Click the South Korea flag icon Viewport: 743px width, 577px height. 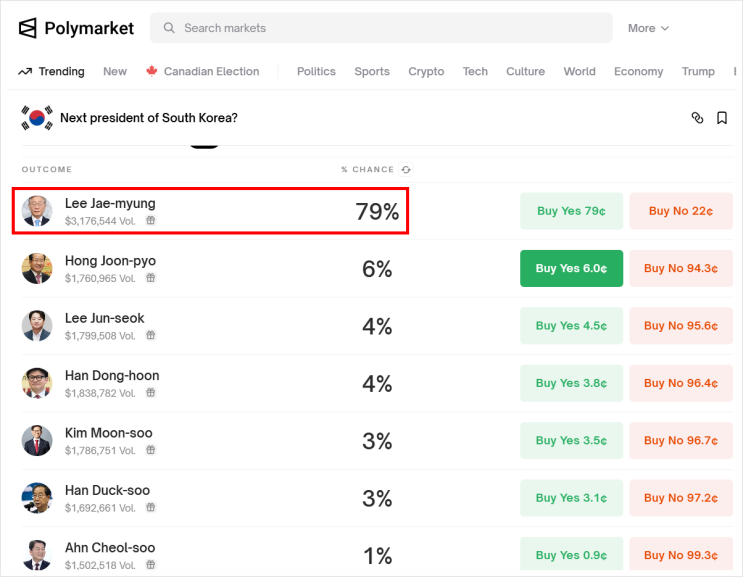[37, 117]
